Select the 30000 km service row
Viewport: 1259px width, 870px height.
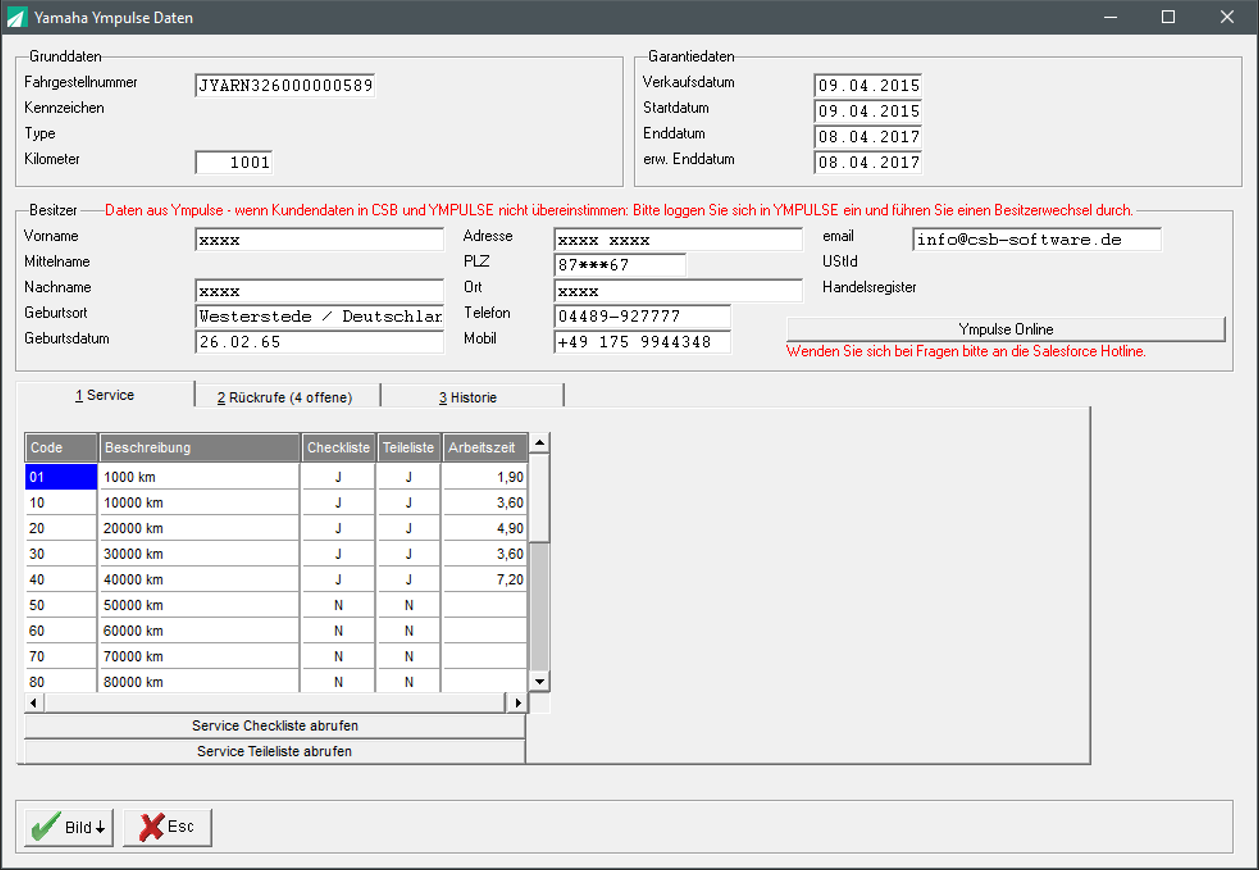click(276, 554)
